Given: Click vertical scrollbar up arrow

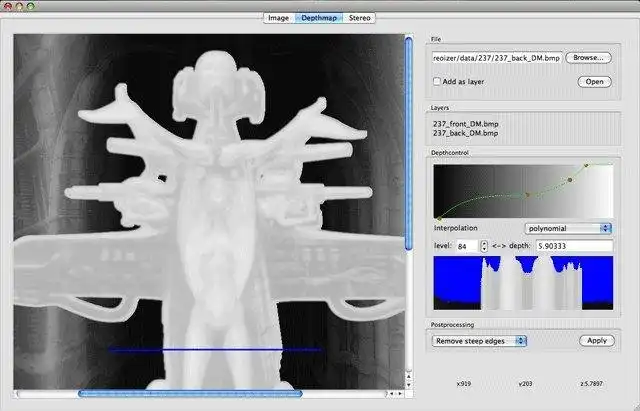Looking at the screenshot, I should click(x=409, y=376).
